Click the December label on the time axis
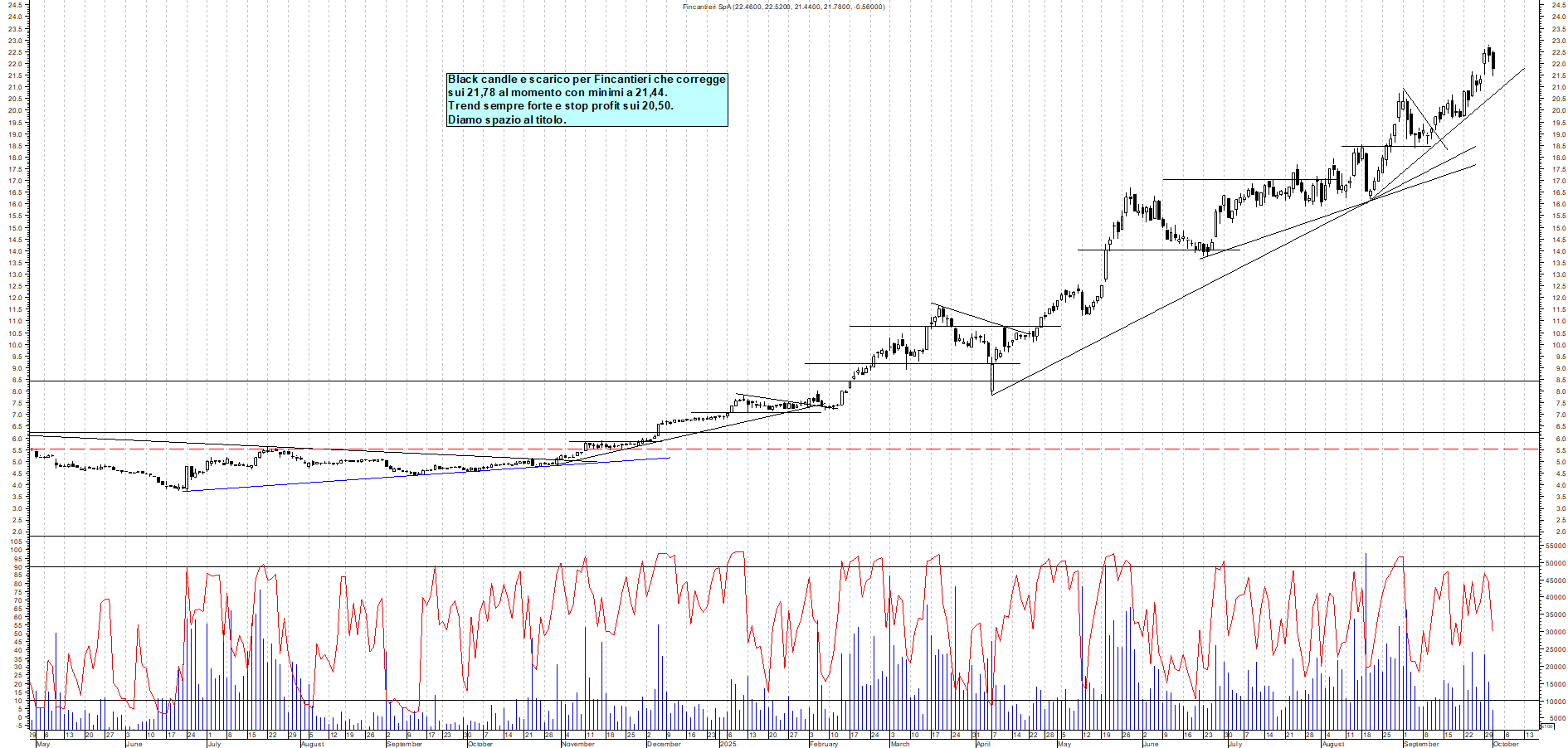 [x=664, y=744]
